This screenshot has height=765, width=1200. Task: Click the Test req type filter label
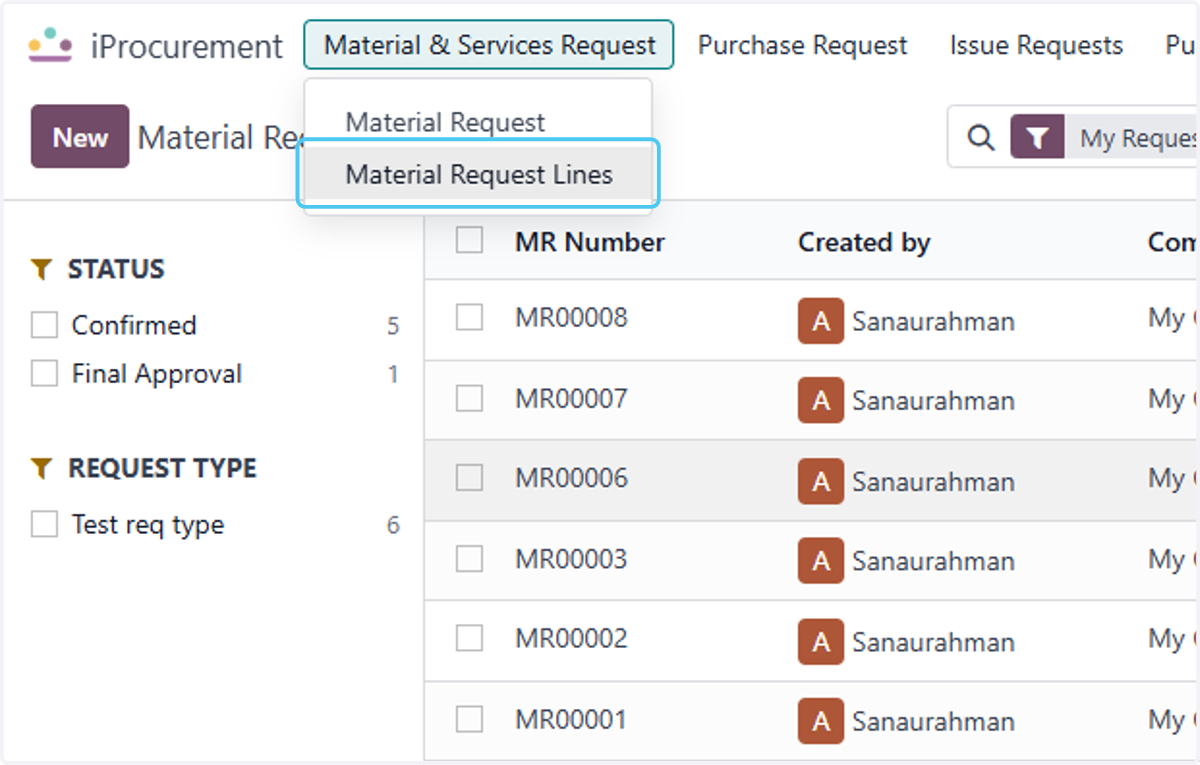coord(148,525)
